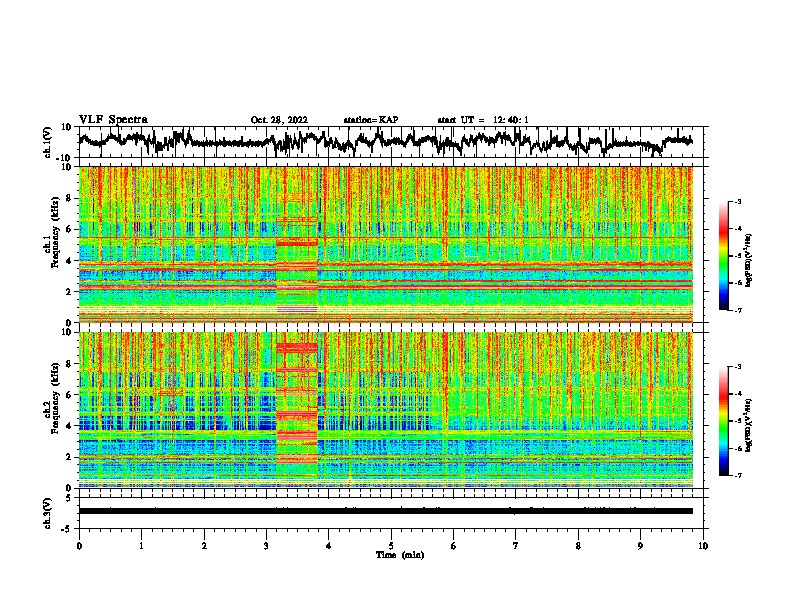Click the "Time (min)" axis label
Image resolution: width=792 pixels, height=612 pixels.
point(400,555)
